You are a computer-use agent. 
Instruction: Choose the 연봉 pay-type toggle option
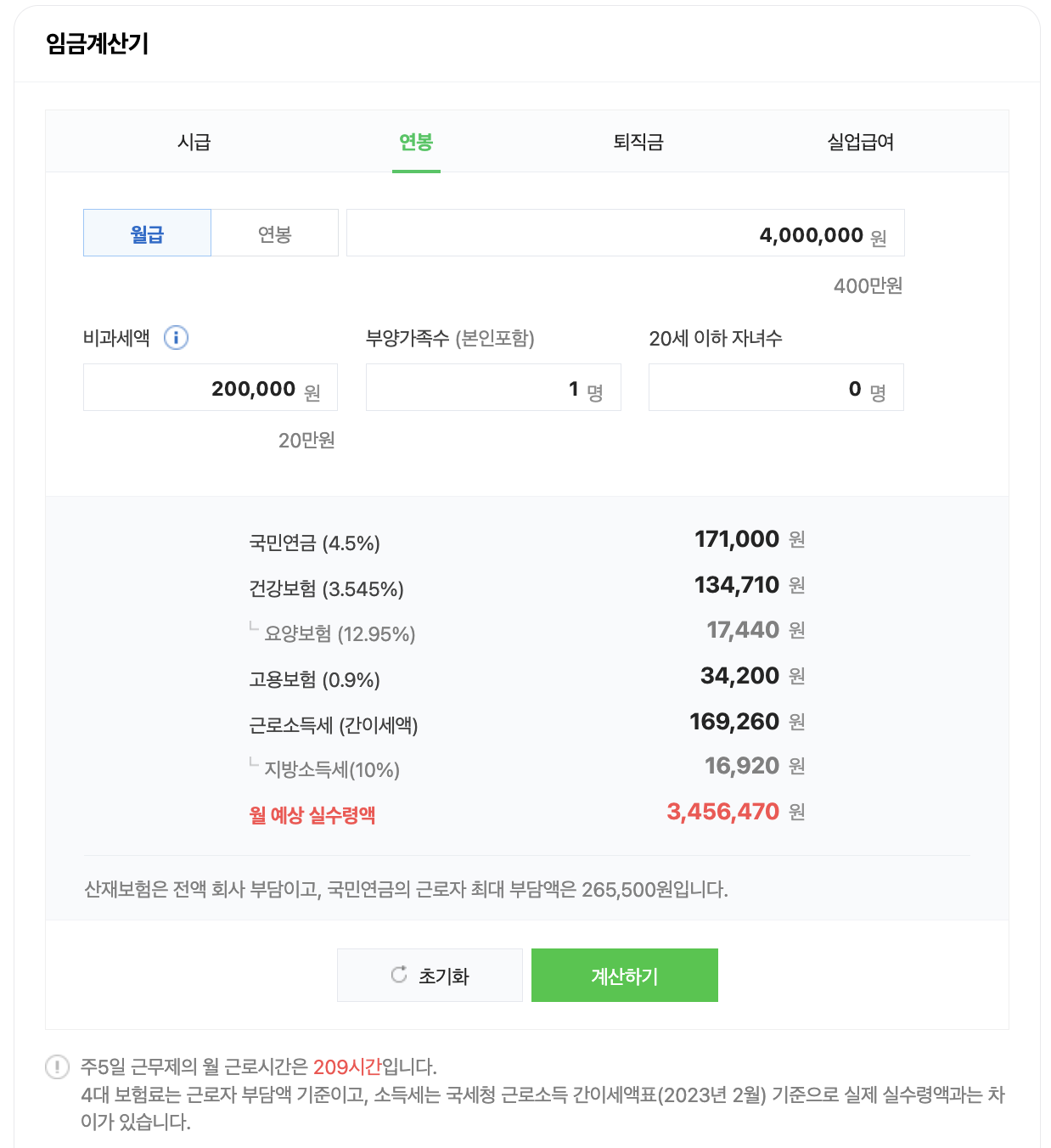click(275, 233)
